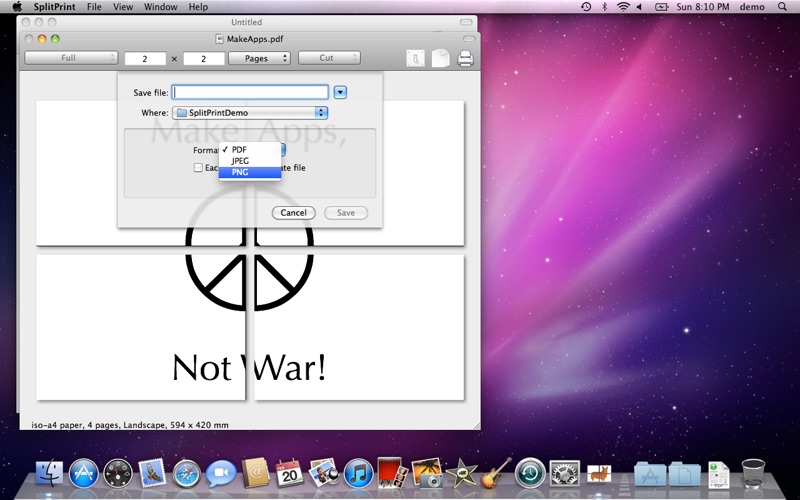Choose JPEG in the format list
Viewport: 800px width, 500px height.
pos(250,161)
